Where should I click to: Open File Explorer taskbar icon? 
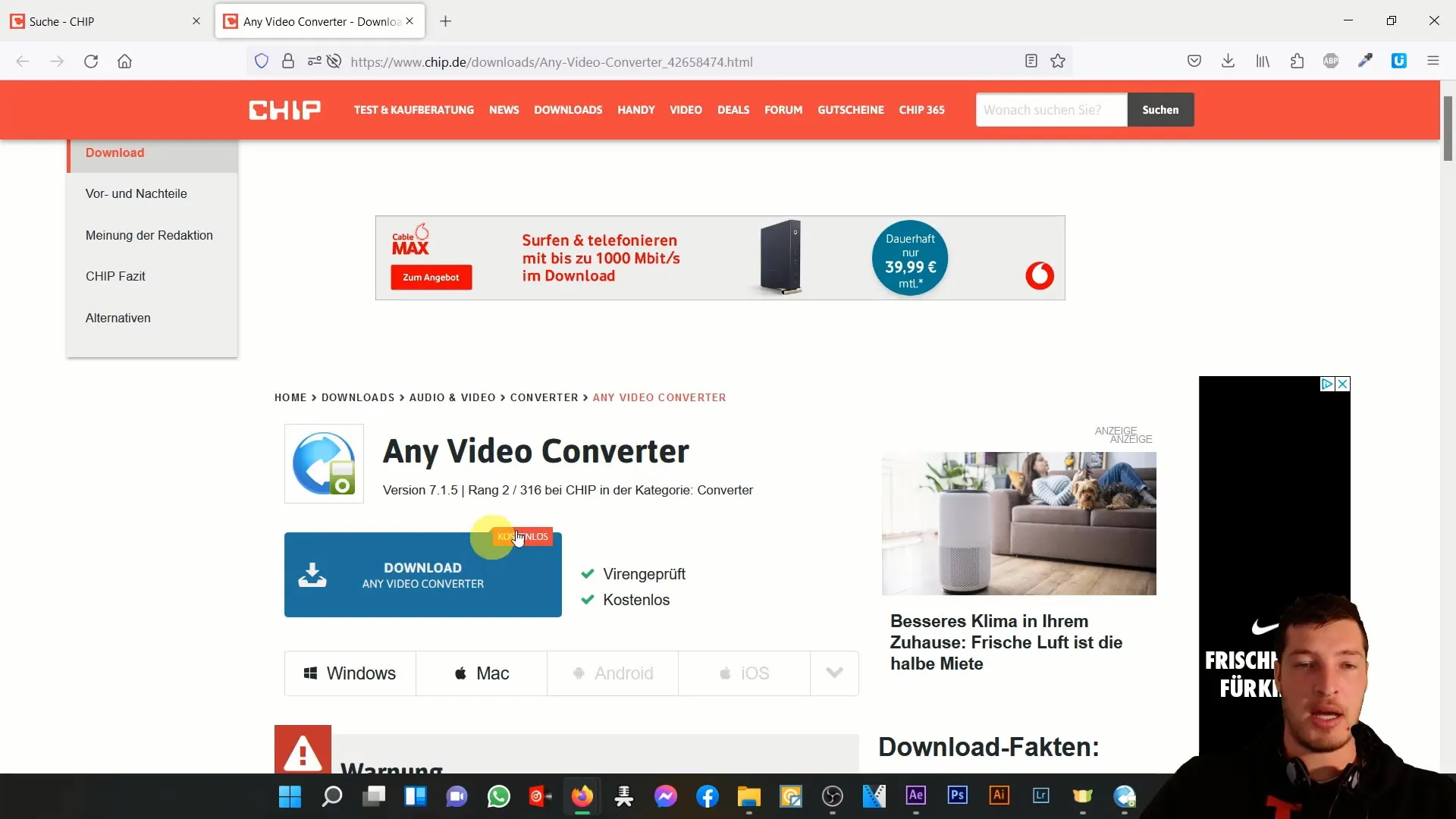pos(750,796)
